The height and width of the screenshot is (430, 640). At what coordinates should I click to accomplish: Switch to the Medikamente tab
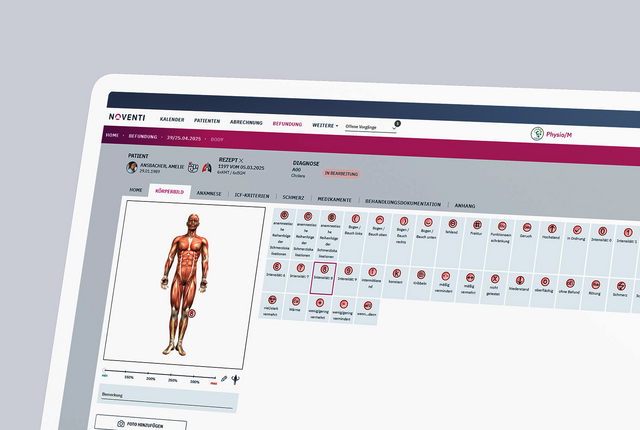[334, 199]
